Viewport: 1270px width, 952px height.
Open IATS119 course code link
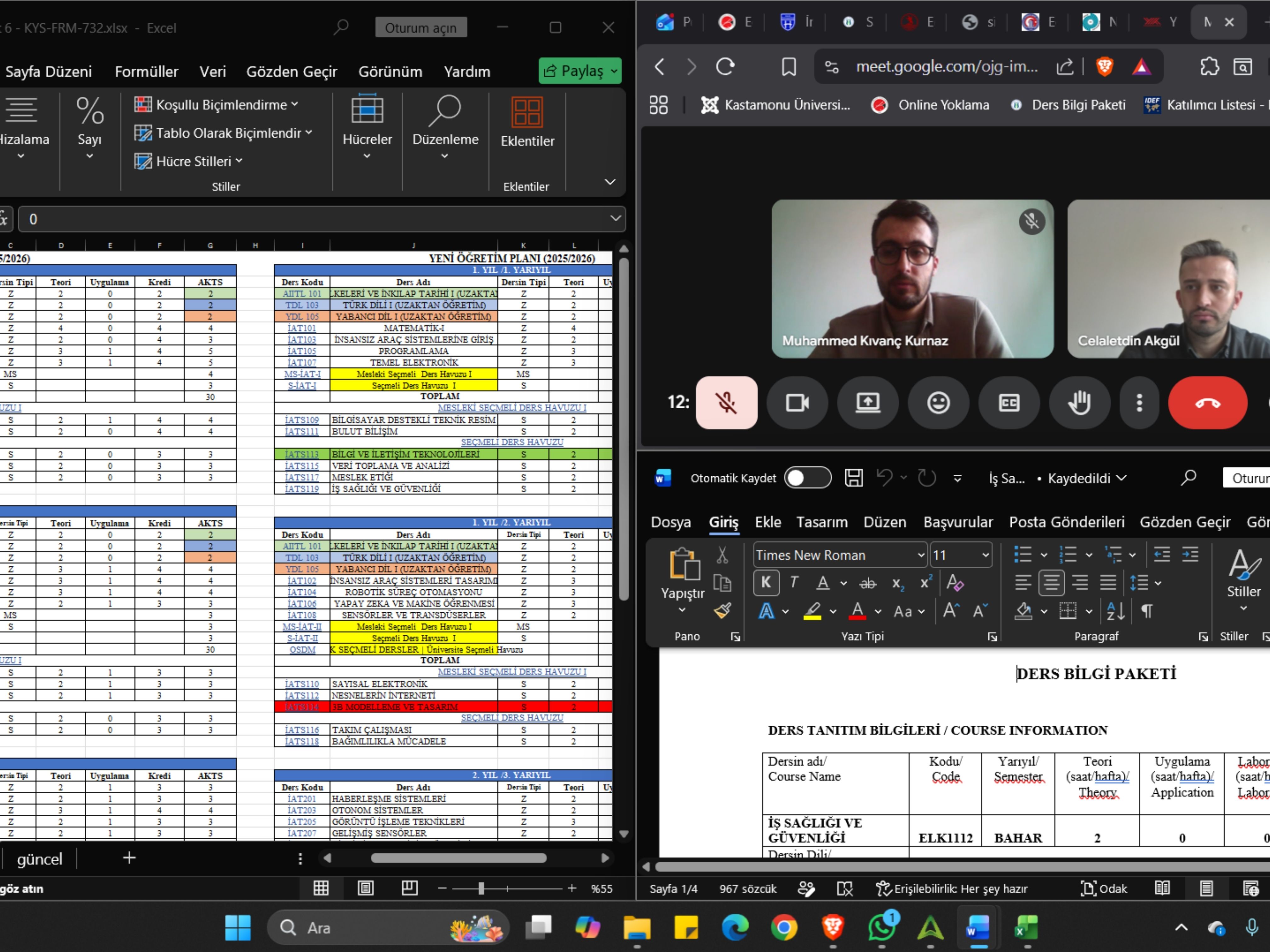302,489
